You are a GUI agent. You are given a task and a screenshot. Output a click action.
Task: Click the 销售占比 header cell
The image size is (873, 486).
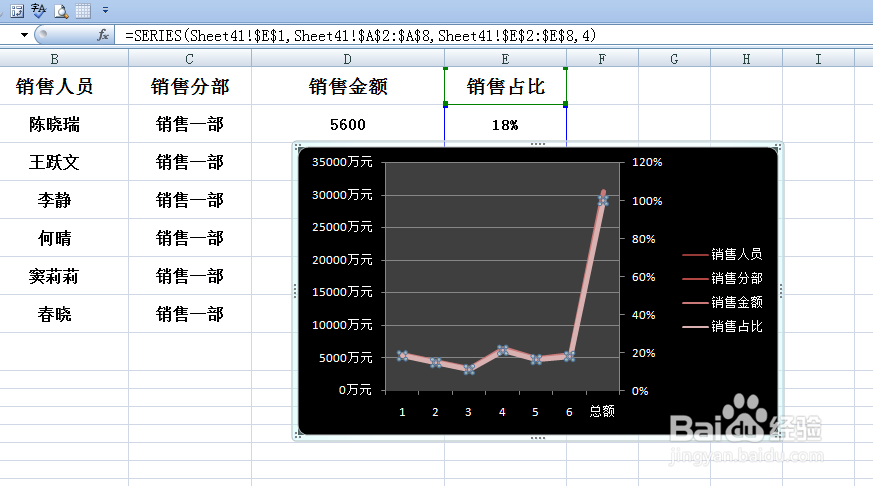coord(506,86)
